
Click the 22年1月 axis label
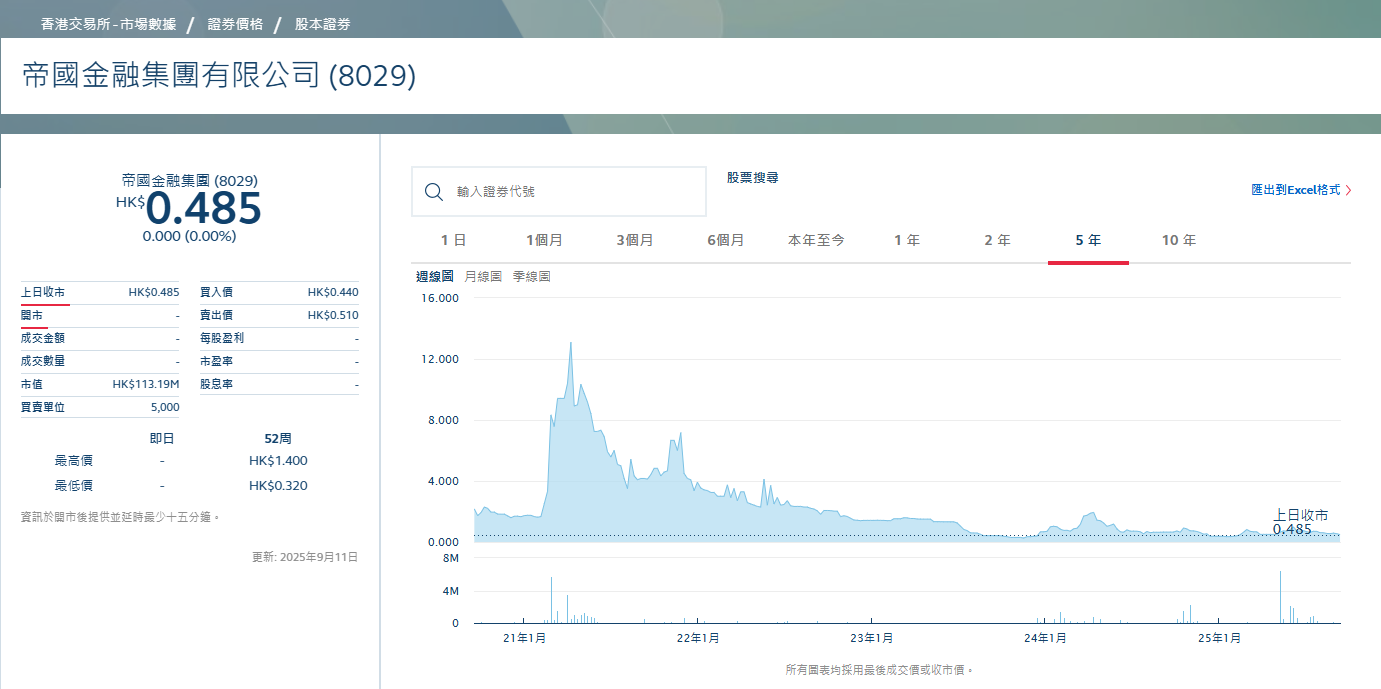tap(698, 638)
